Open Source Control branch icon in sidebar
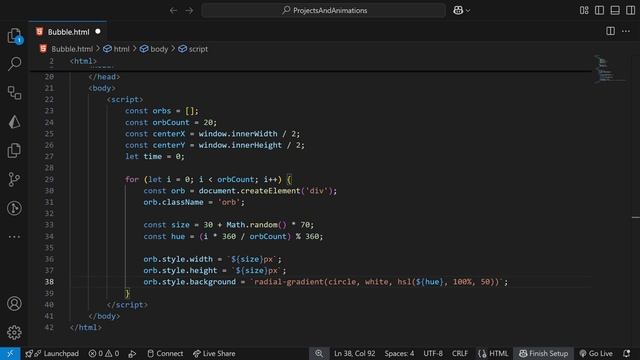The height and width of the screenshot is (360, 640). coord(14,179)
